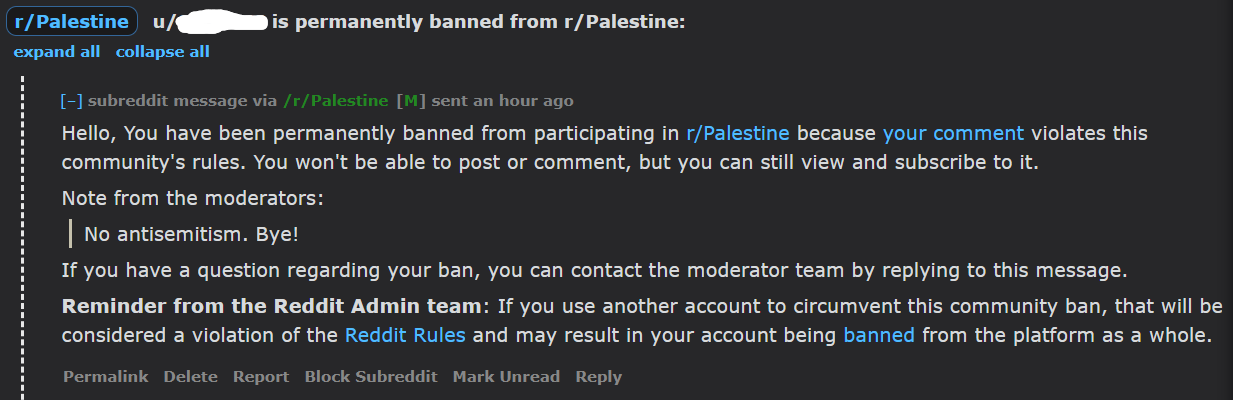The height and width of the screenshot is (400, 1233).
Task: Report the subreddit message
Action: (x=261, y=377)
